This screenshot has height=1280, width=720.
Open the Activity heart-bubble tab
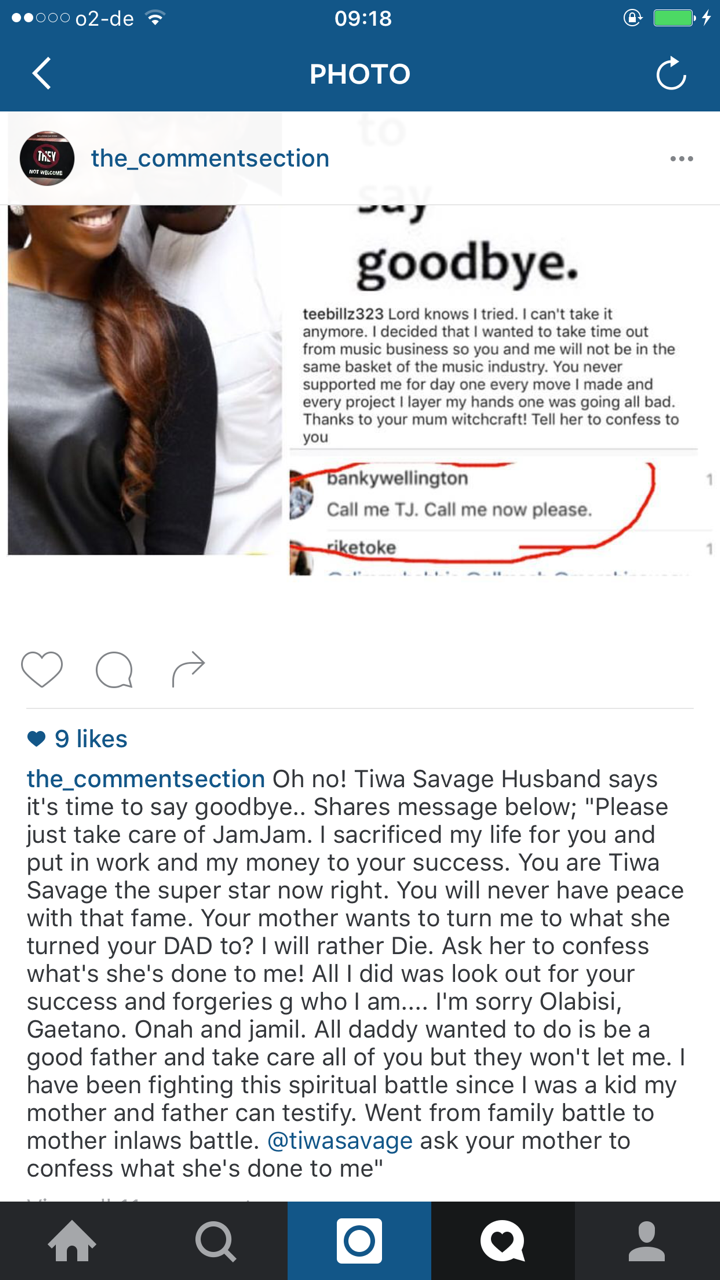503,1242
